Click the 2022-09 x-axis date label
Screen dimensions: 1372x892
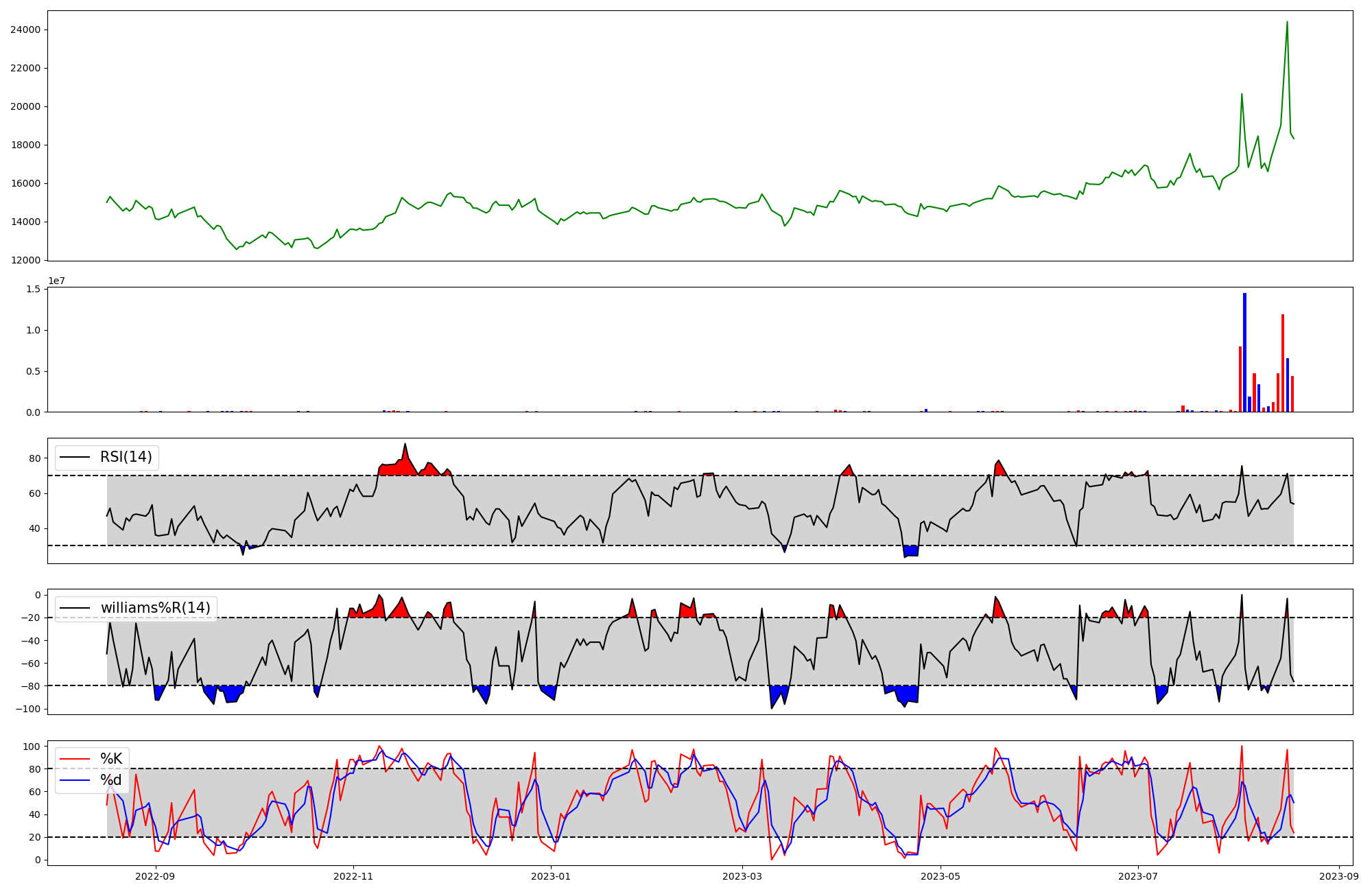tap(156, 876)
